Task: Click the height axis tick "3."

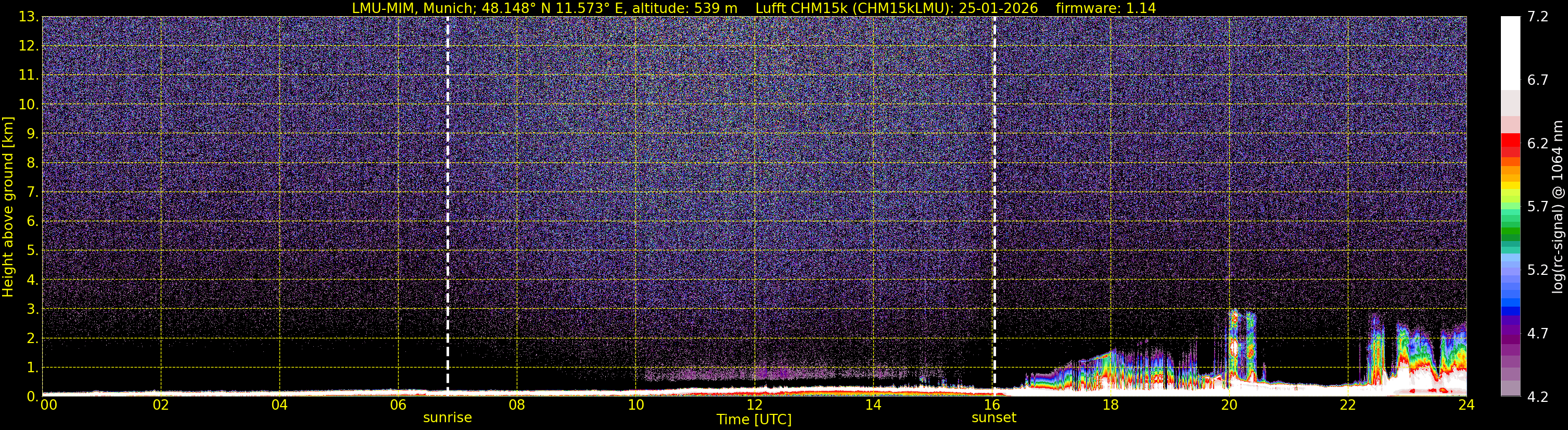Action: [x=33, y=309]
